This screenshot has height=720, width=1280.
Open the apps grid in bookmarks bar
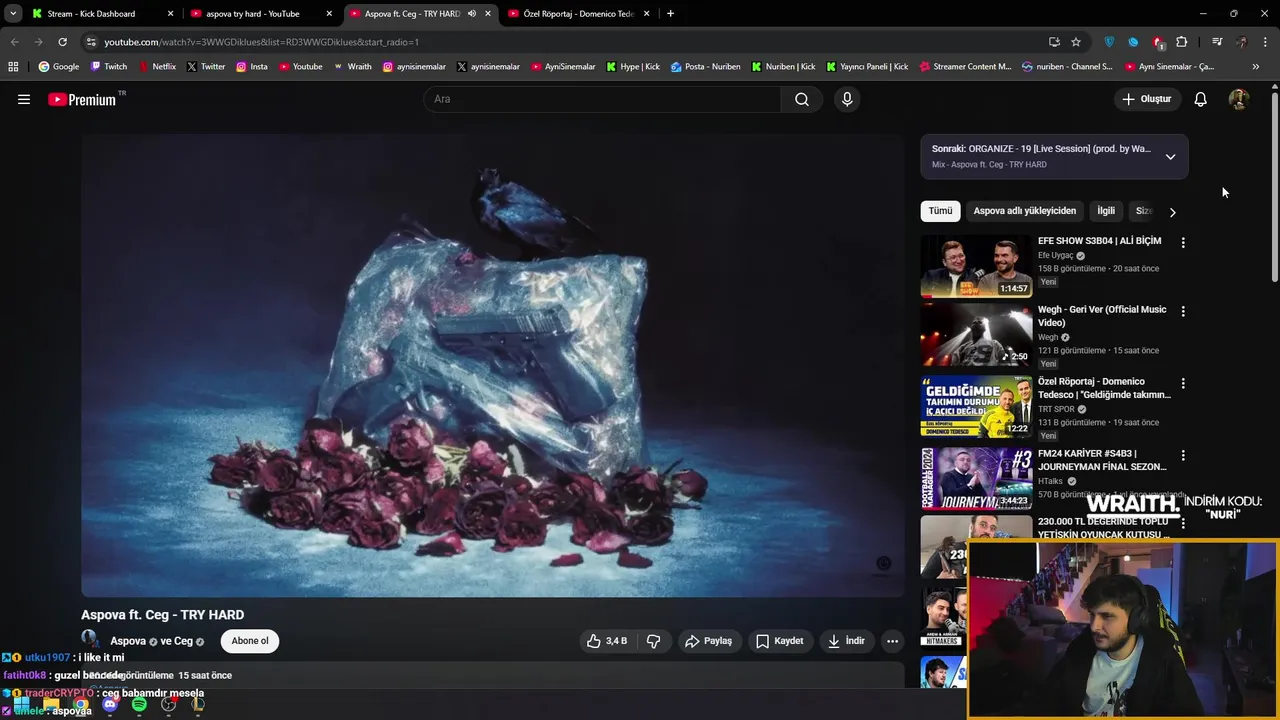13,67
